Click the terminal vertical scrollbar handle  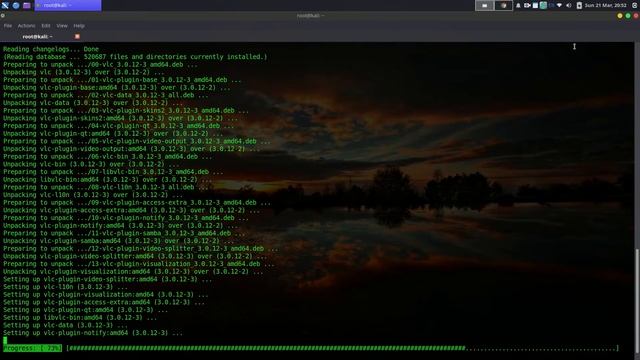637,300
